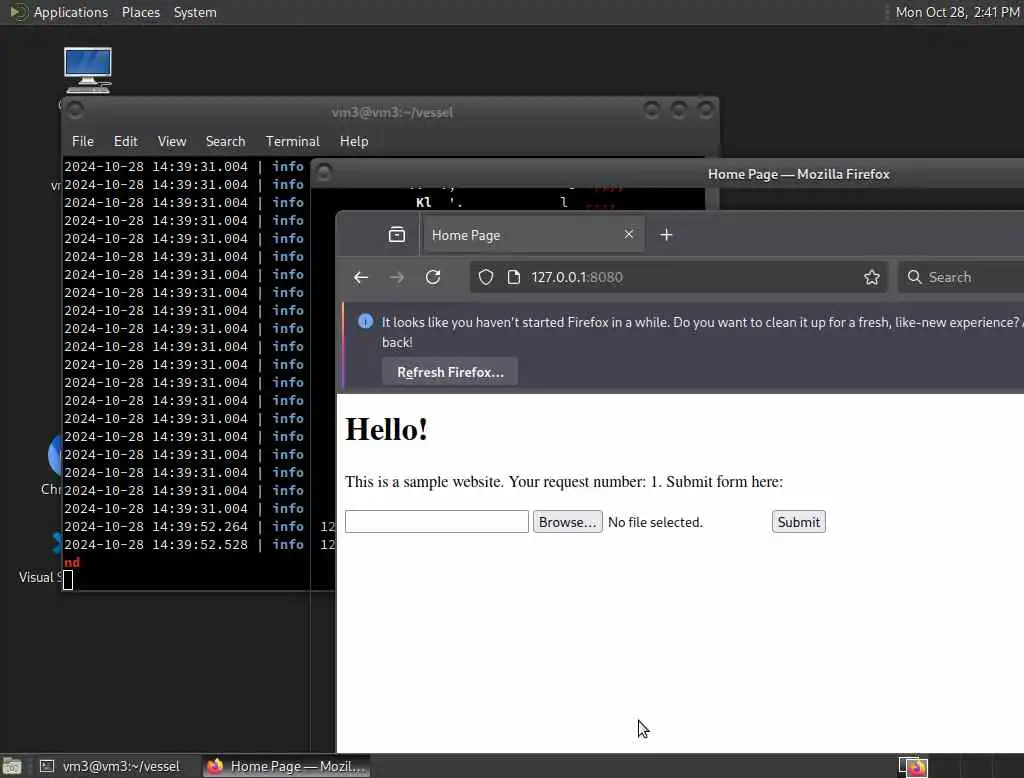The height and width of the screenshot is (778, 1024).
Task: Open the Computer desktop icon
Action: [x=88, y=70]
